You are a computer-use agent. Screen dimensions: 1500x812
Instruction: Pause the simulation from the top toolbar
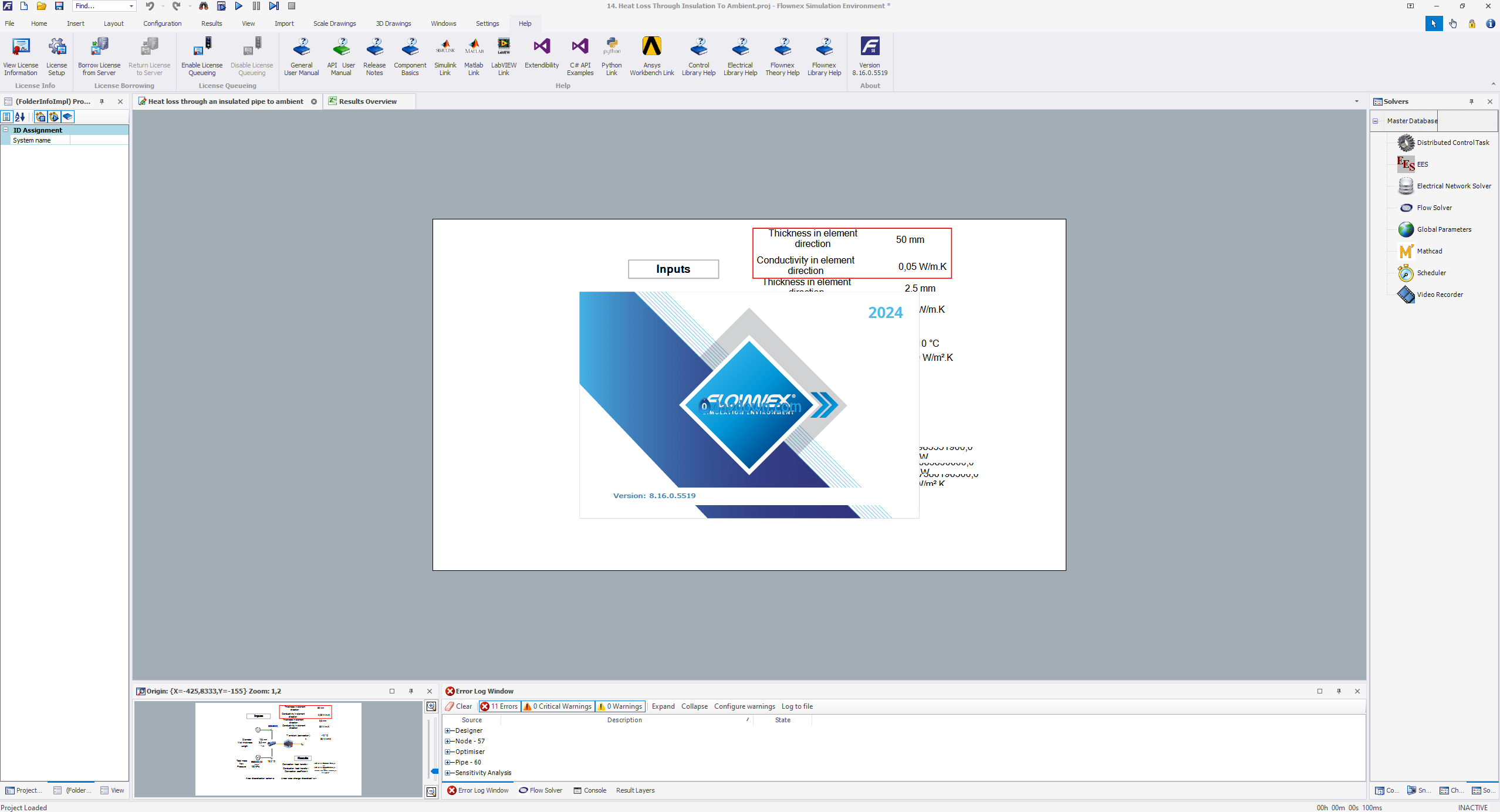[x=256, y=6]
